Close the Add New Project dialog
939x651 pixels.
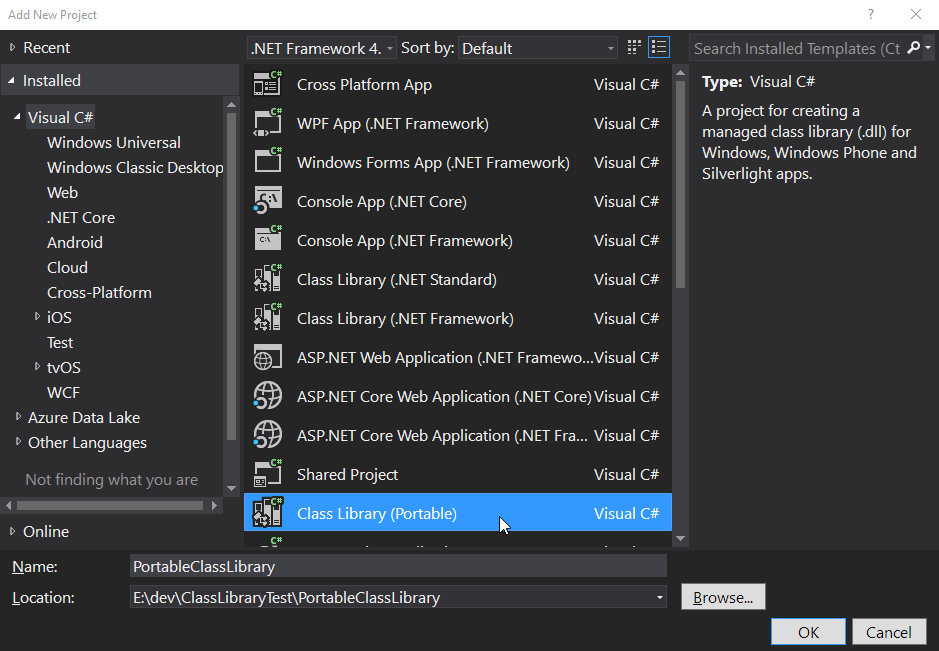(916, 14)
